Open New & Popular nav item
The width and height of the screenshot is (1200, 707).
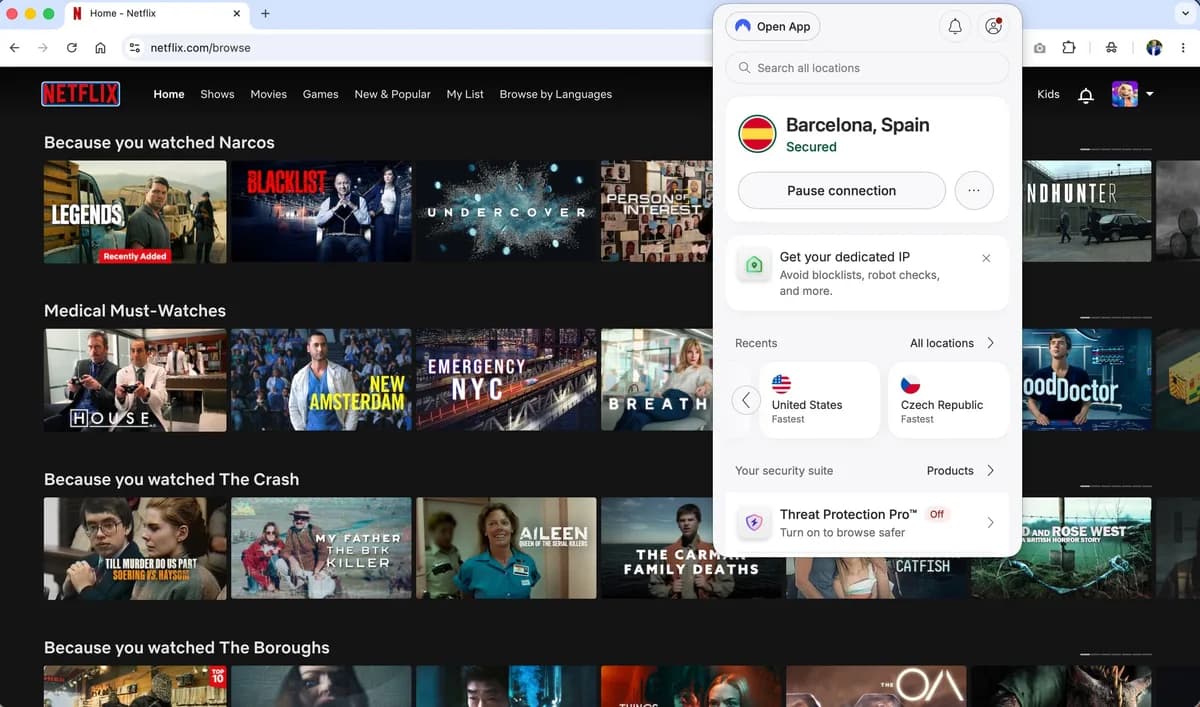pos(392,94)
